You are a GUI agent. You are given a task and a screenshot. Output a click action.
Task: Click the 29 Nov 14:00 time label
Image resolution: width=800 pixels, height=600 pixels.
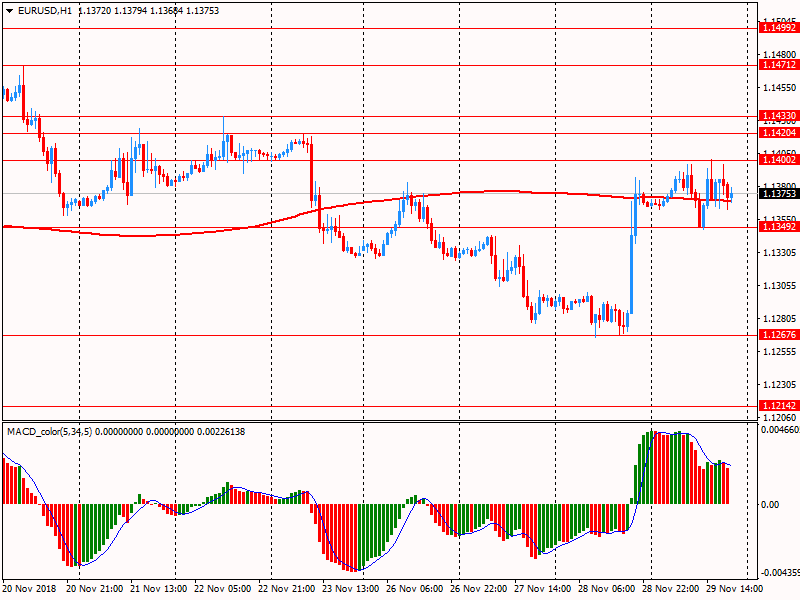coord(735,588)
